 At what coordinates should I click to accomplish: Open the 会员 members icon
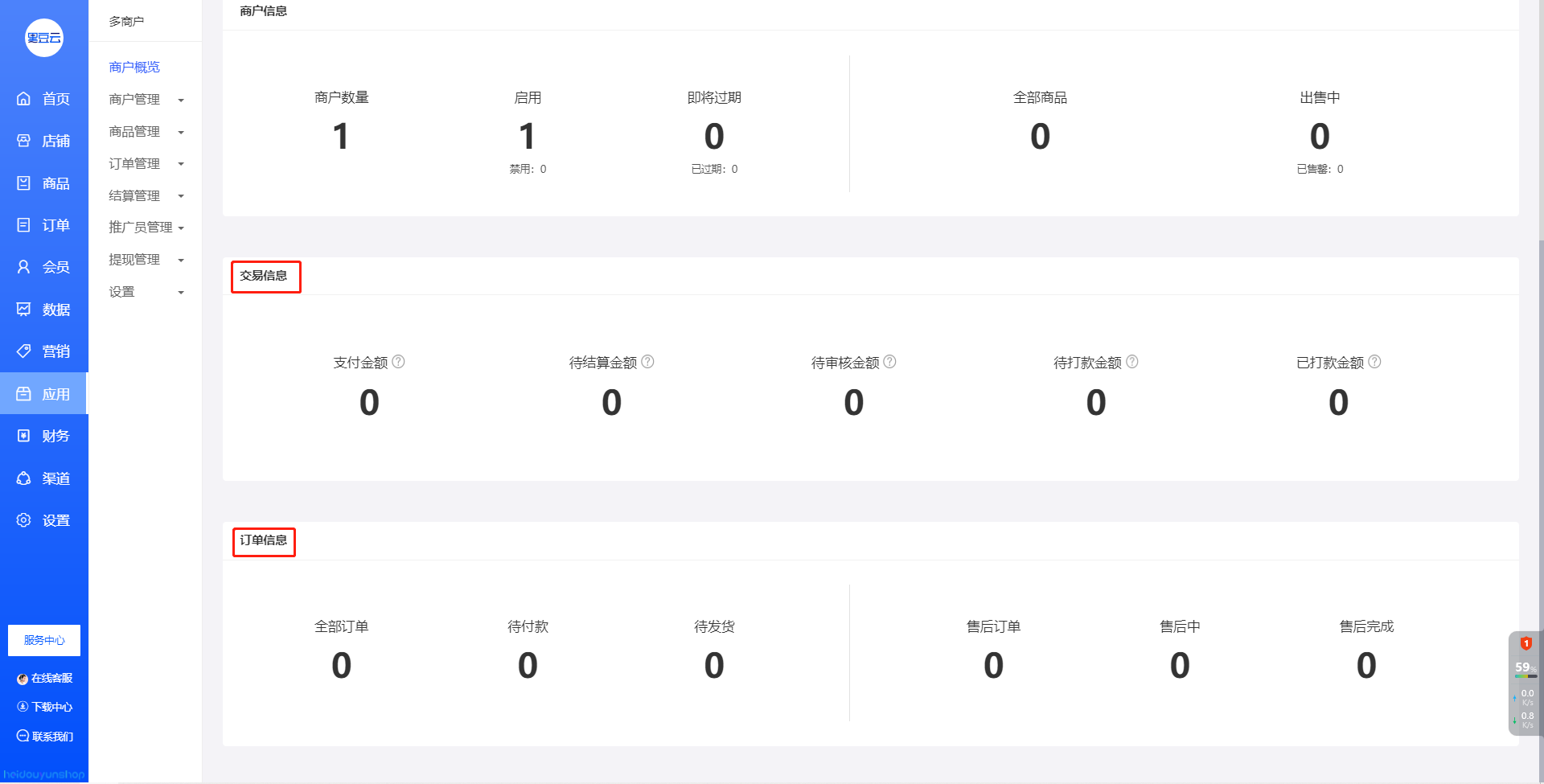click(23, 267)
